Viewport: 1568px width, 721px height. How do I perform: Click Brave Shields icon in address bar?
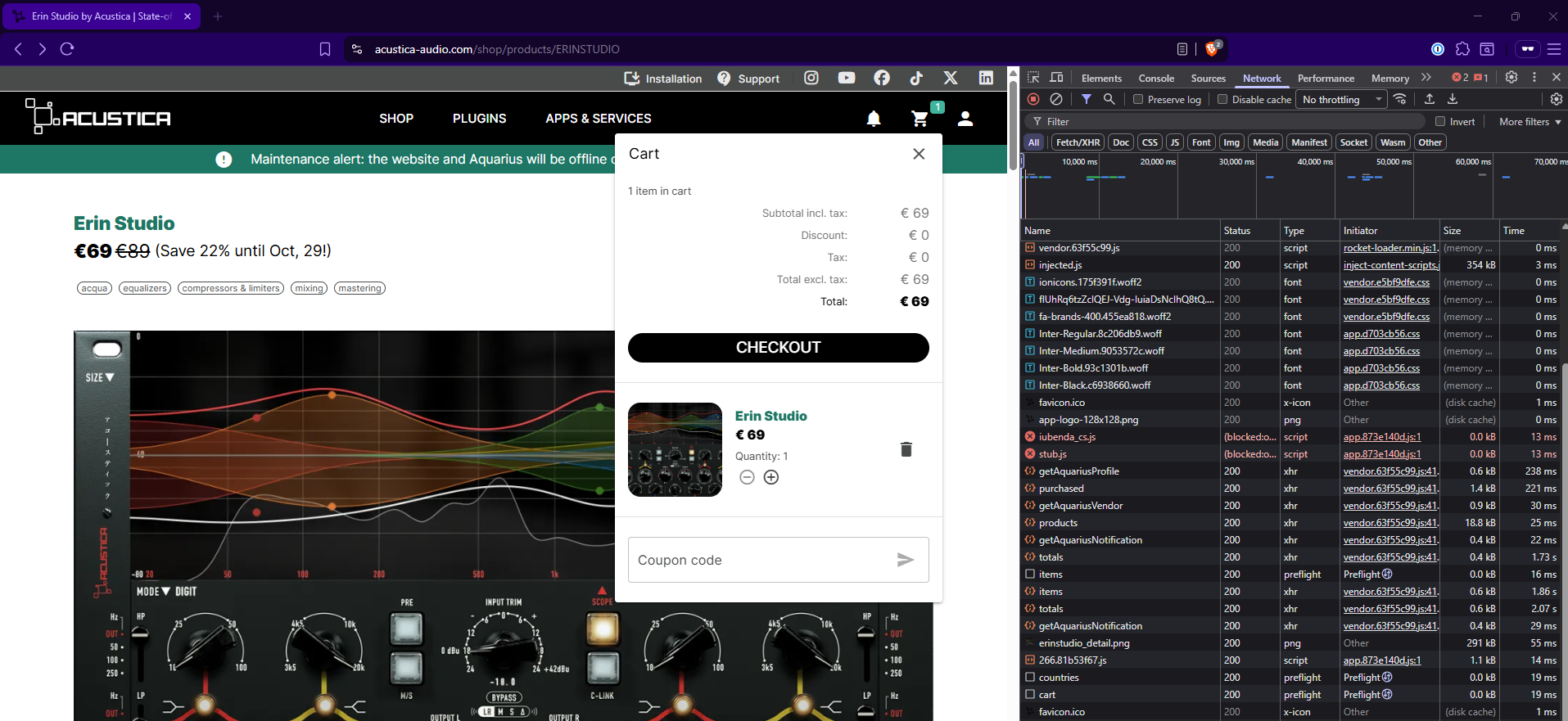1213,49
